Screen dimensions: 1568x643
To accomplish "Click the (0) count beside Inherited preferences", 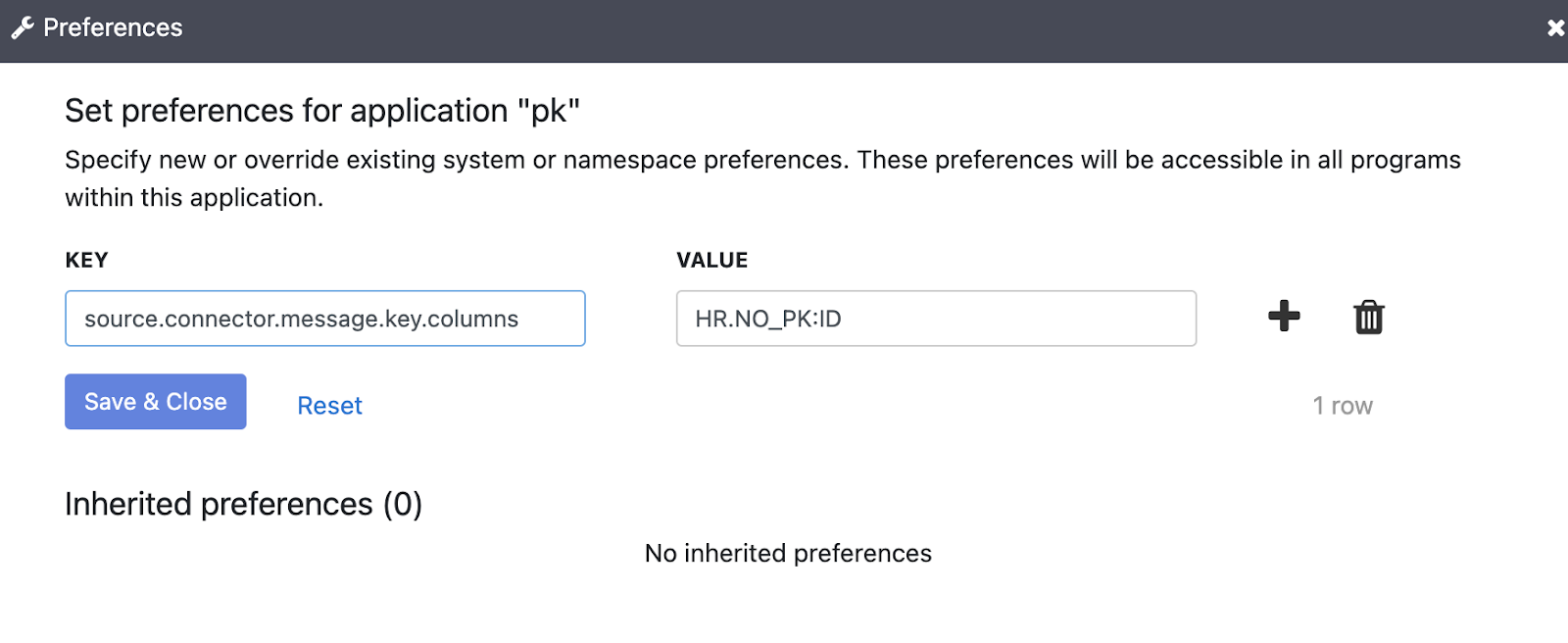I will [403, 504].
